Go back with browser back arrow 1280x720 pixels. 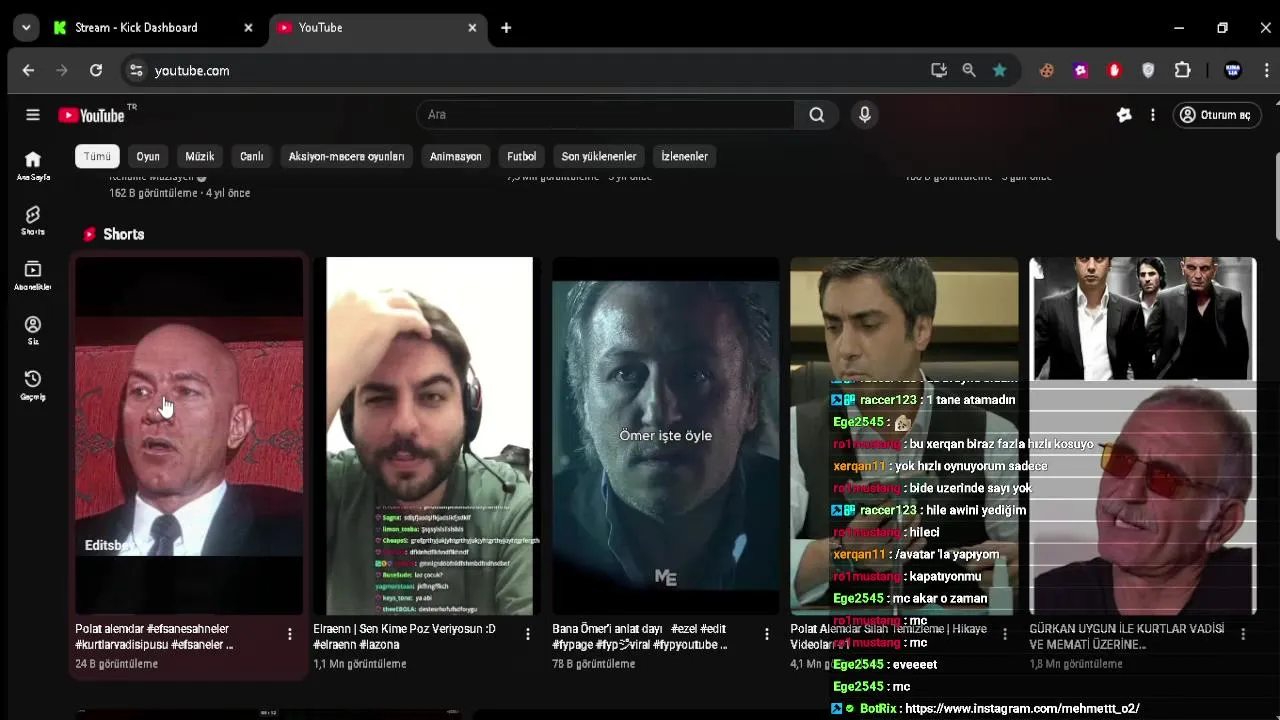(x=28, y=70)
